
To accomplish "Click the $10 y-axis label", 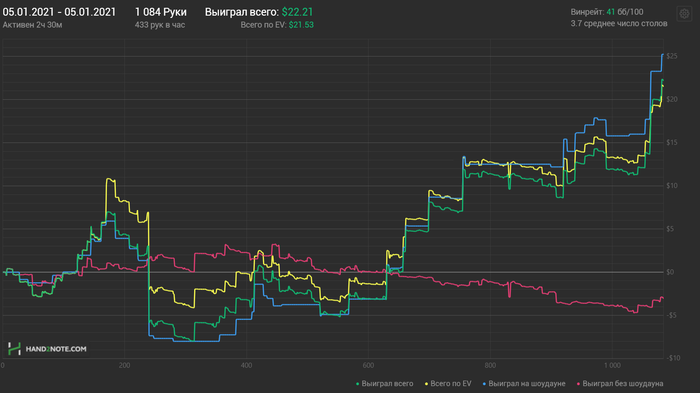I will pos(671,186).
